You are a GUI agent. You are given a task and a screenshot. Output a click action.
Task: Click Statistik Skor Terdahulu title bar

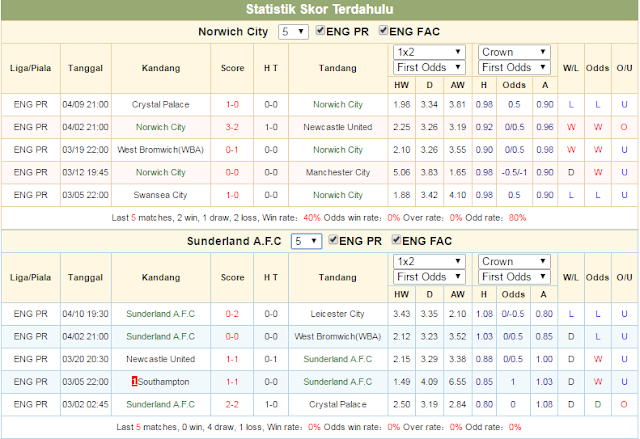coord(320,9)
